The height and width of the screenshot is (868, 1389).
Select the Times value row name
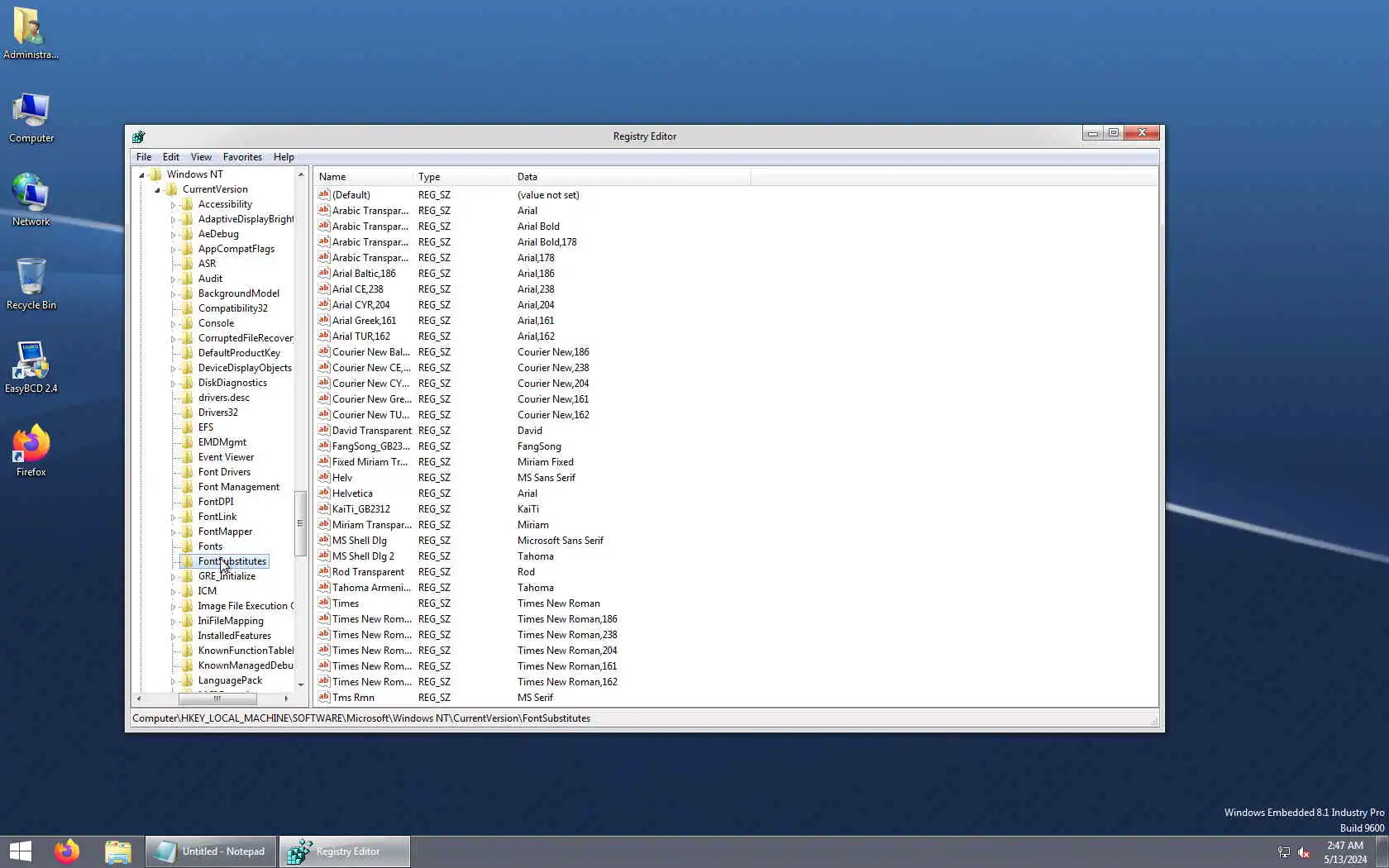[x=346, y=603]
